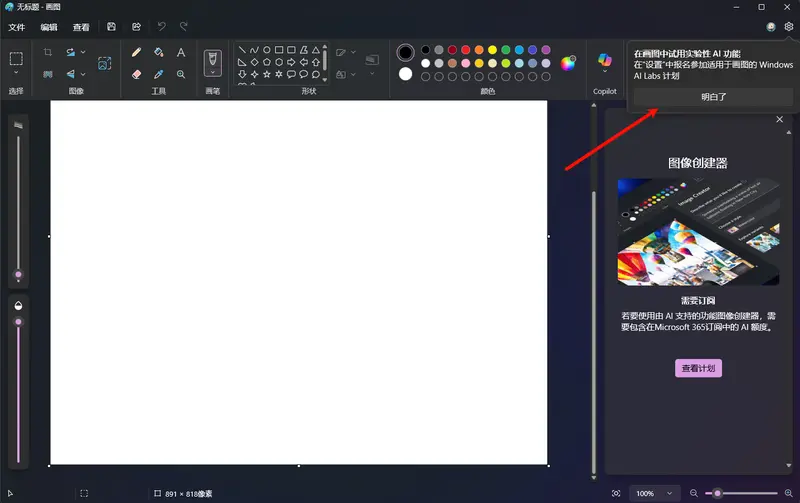The width and height of the screenshot is (800, 503).
Task: Open the Settings gear
Action: pos(789,27)
